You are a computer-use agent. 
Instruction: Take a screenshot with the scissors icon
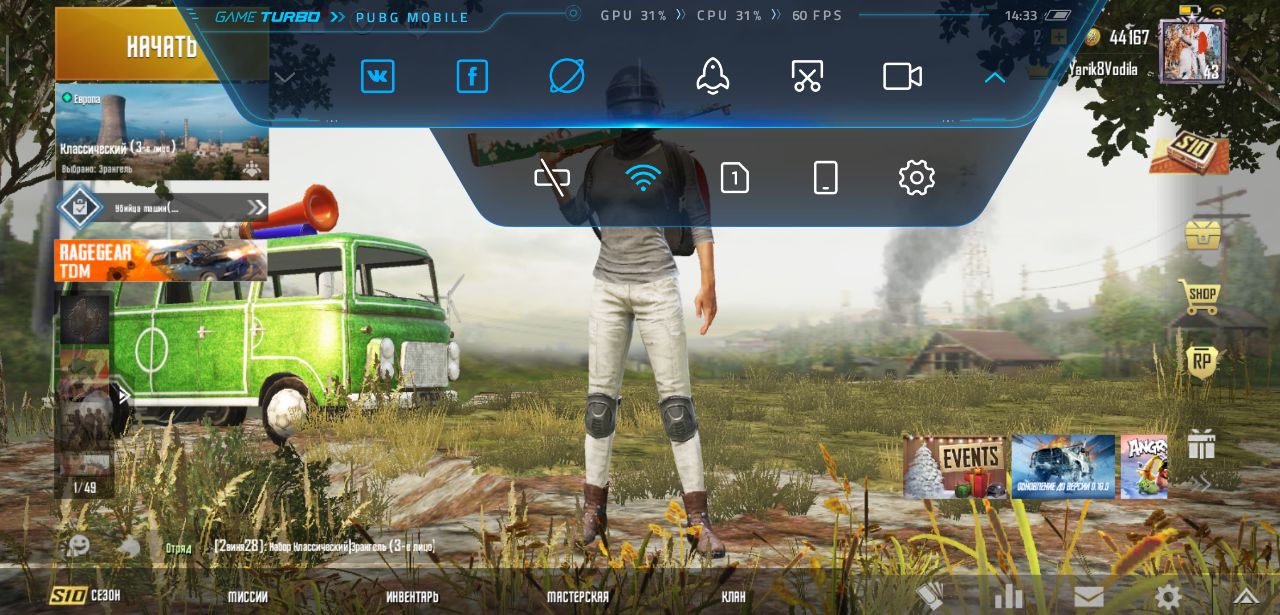pos(807,77)
